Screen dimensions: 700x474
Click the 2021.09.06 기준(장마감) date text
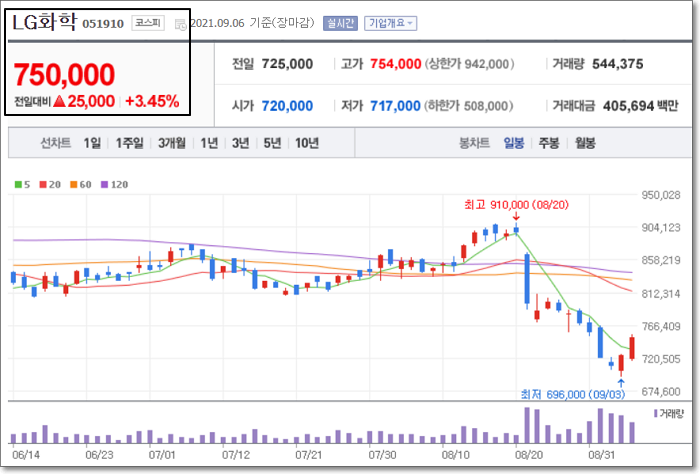252,23
